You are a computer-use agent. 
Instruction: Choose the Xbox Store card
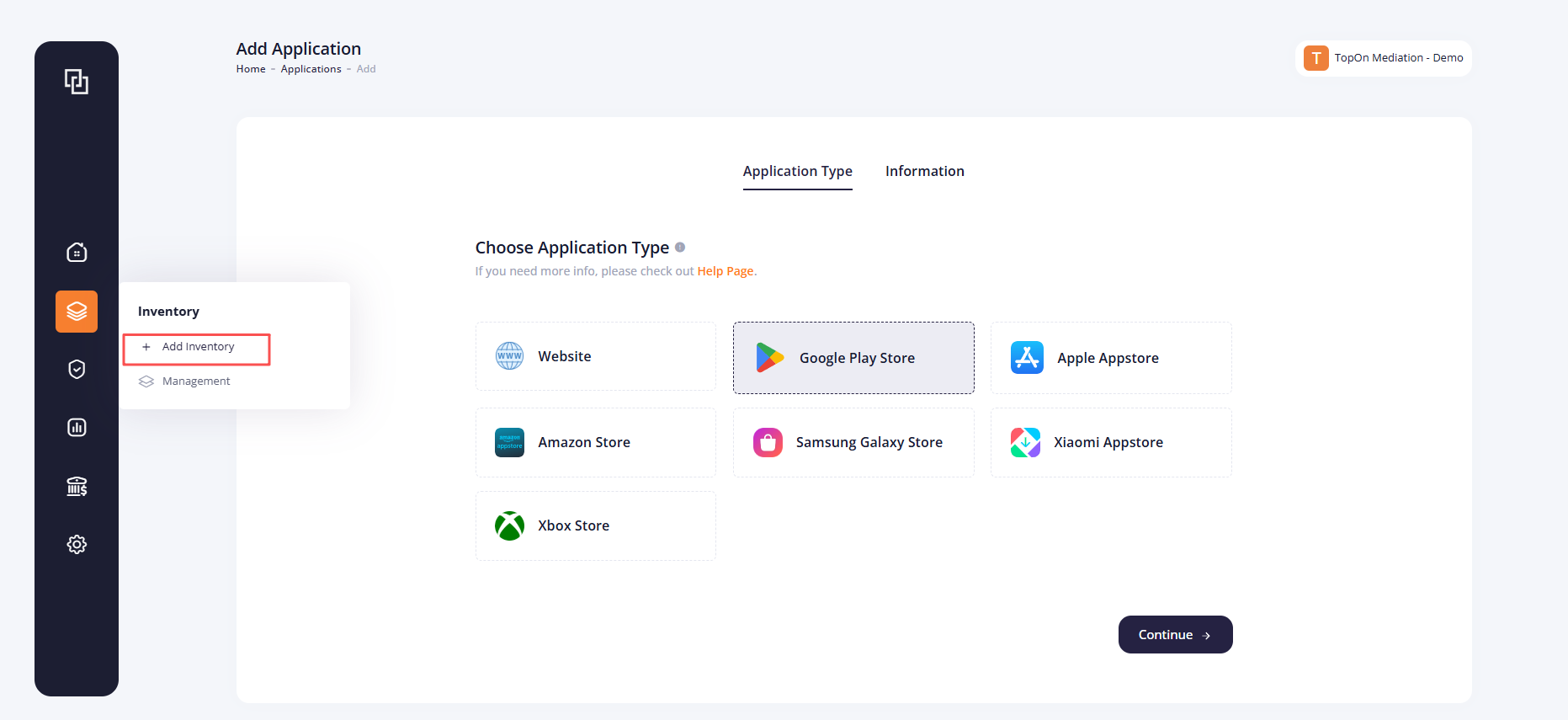click(596, 525)
